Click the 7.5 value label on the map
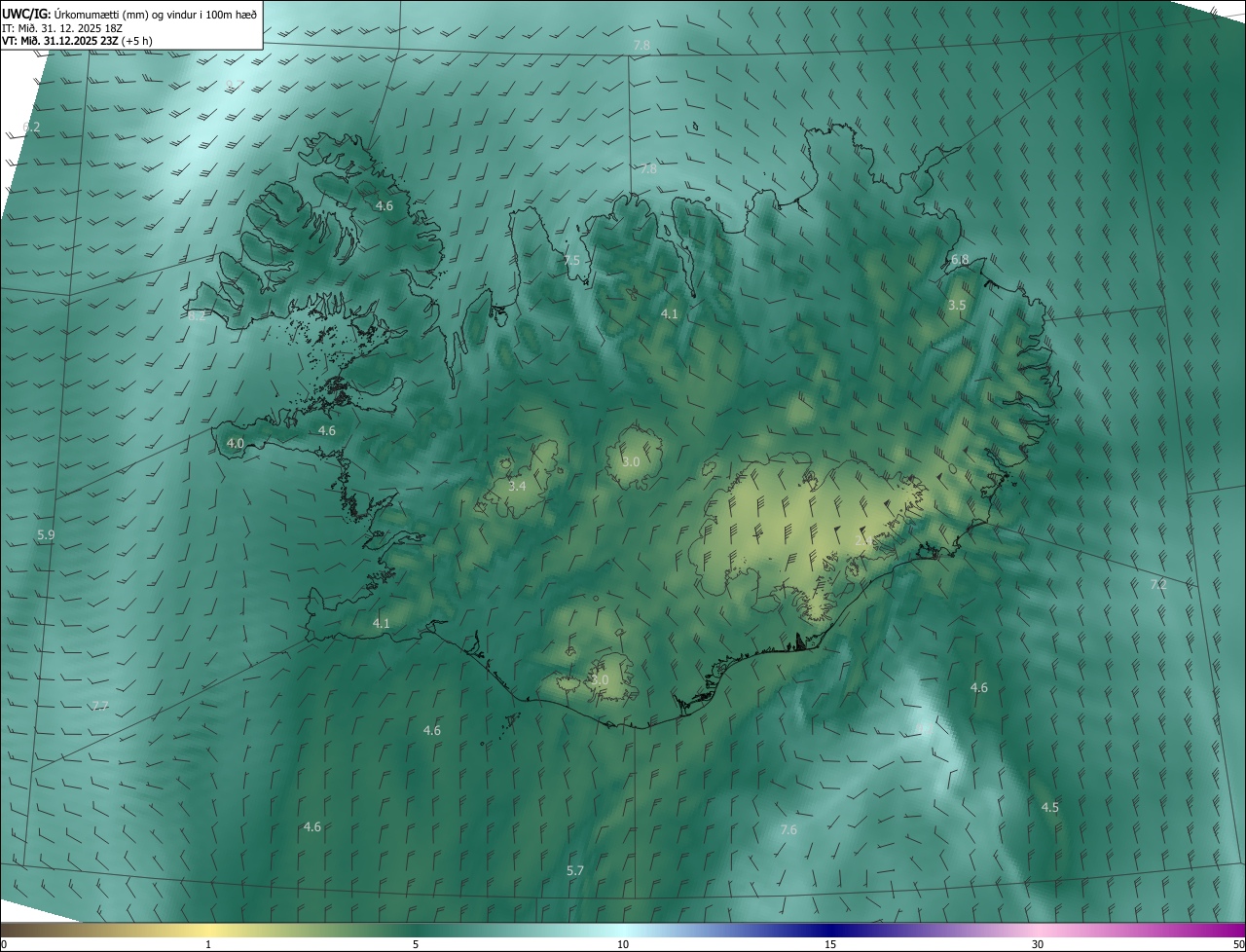 point(571,261)
